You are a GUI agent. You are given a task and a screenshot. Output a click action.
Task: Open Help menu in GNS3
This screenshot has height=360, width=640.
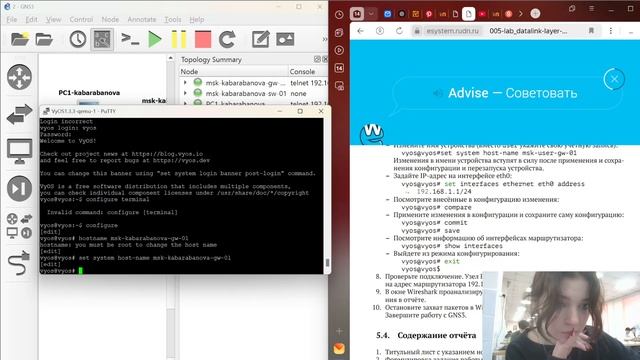[x=197, y=19]
